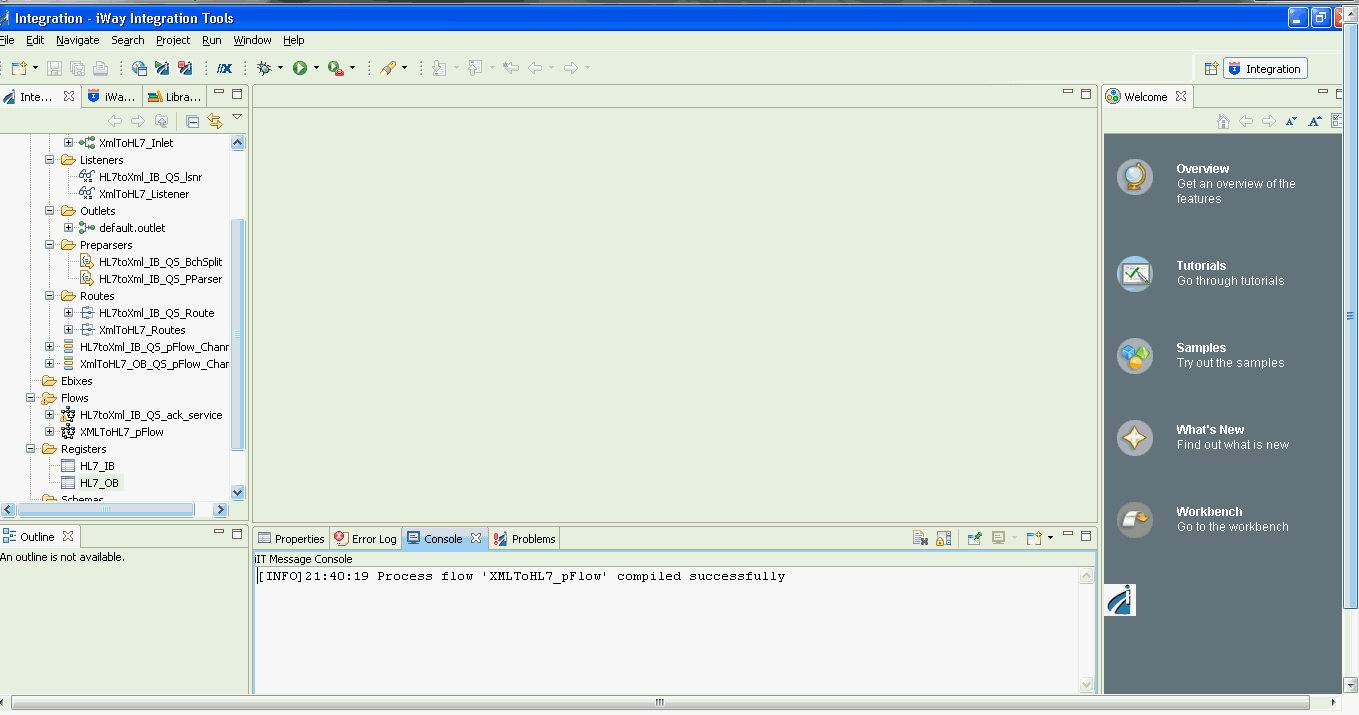Switch to the Error Log tab
The width and height of the screenshot is (1359, 715).
tap(366, 538)
